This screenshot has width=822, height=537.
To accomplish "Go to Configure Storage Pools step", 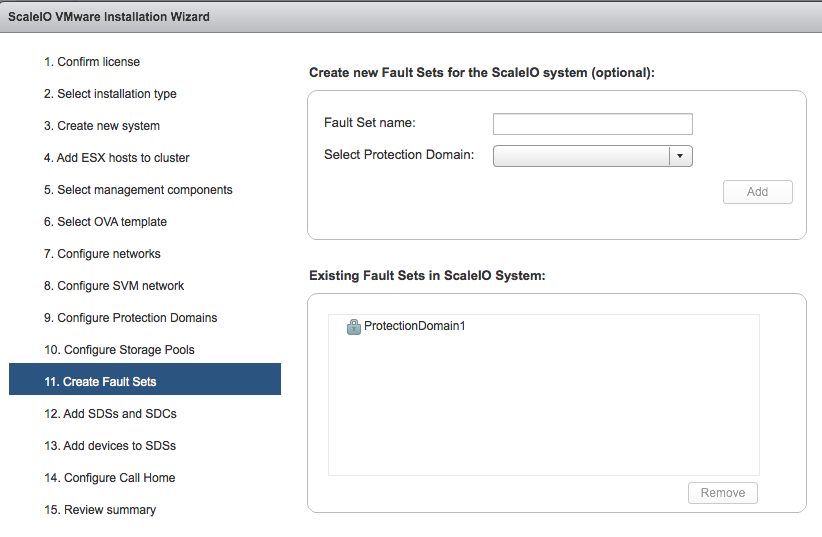I will click(x=119, y=350).
